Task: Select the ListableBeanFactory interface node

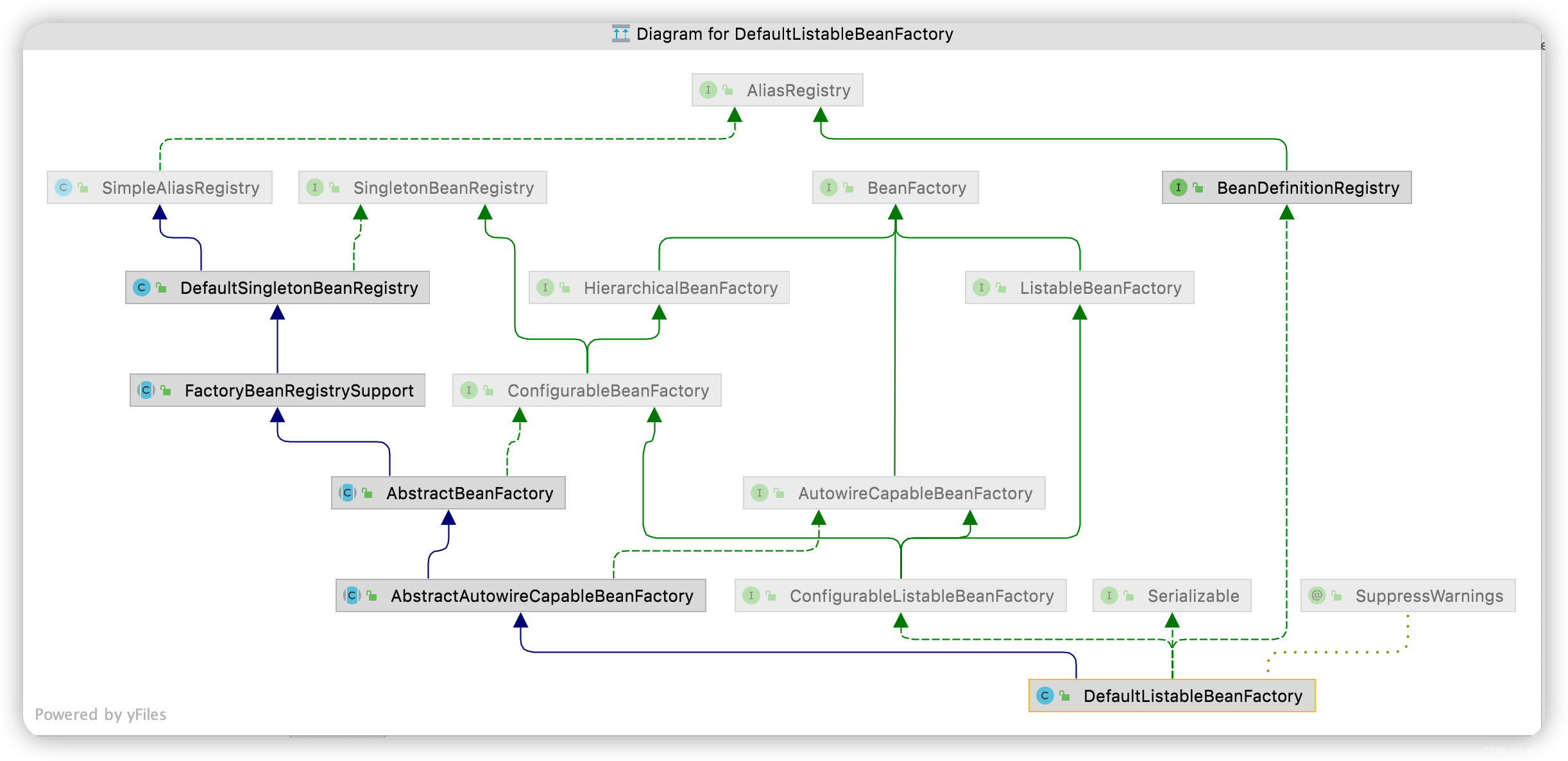Action: click(1100, 288)
